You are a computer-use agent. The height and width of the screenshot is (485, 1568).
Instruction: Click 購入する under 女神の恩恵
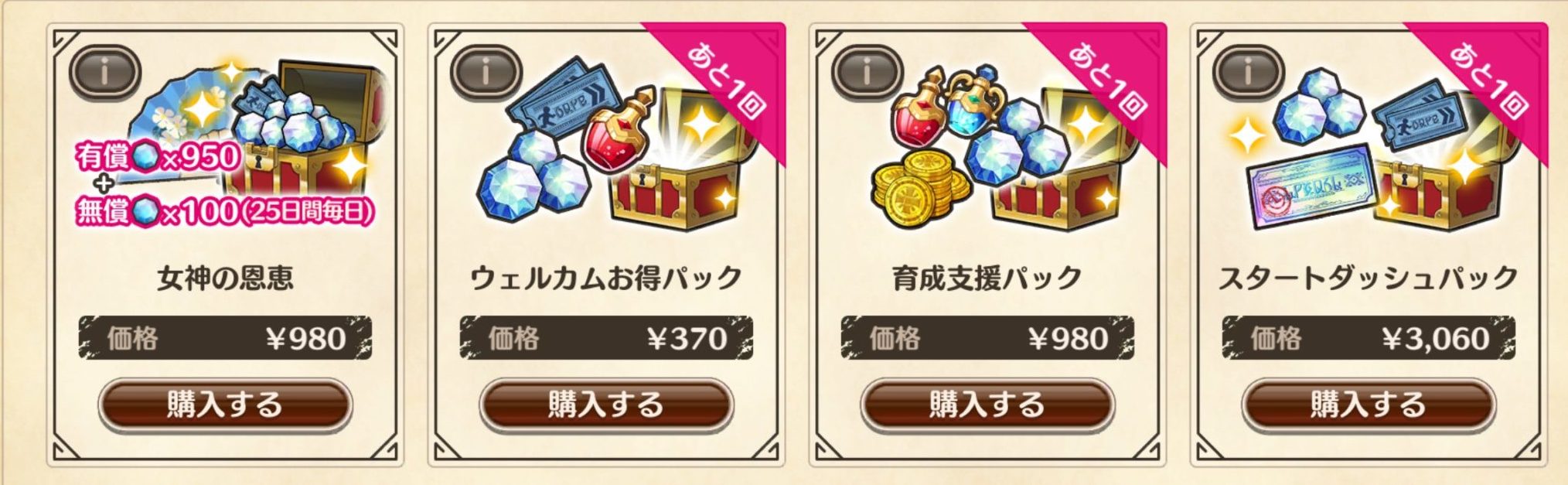tap(225, 405)
